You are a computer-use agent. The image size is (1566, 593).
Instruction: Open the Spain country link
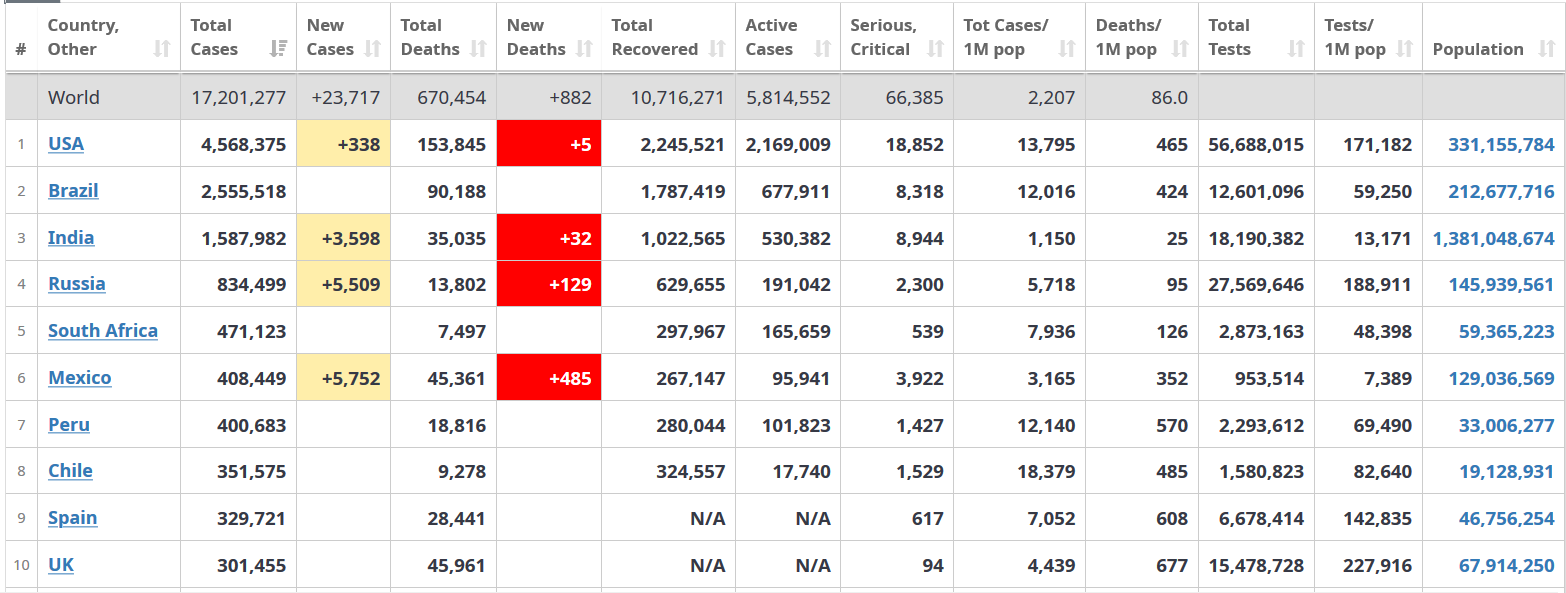pyautogui.click(x=73, y=518)
